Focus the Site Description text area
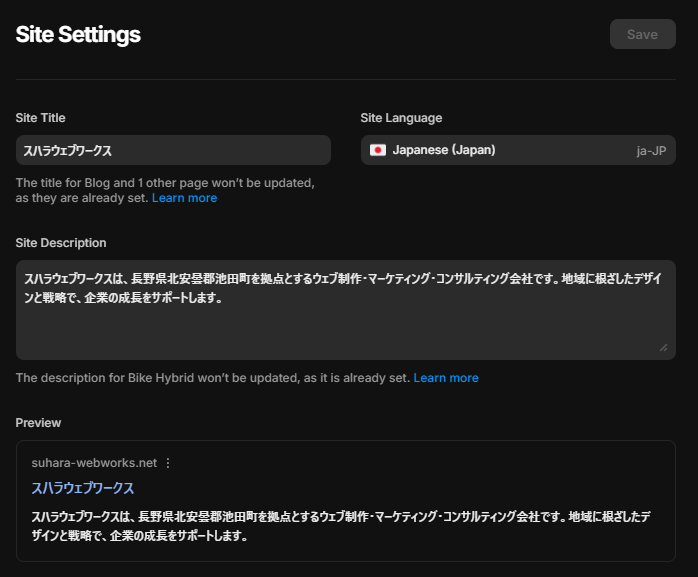The width and height of the screenshot is (698, 577). [x=345, y=320]
